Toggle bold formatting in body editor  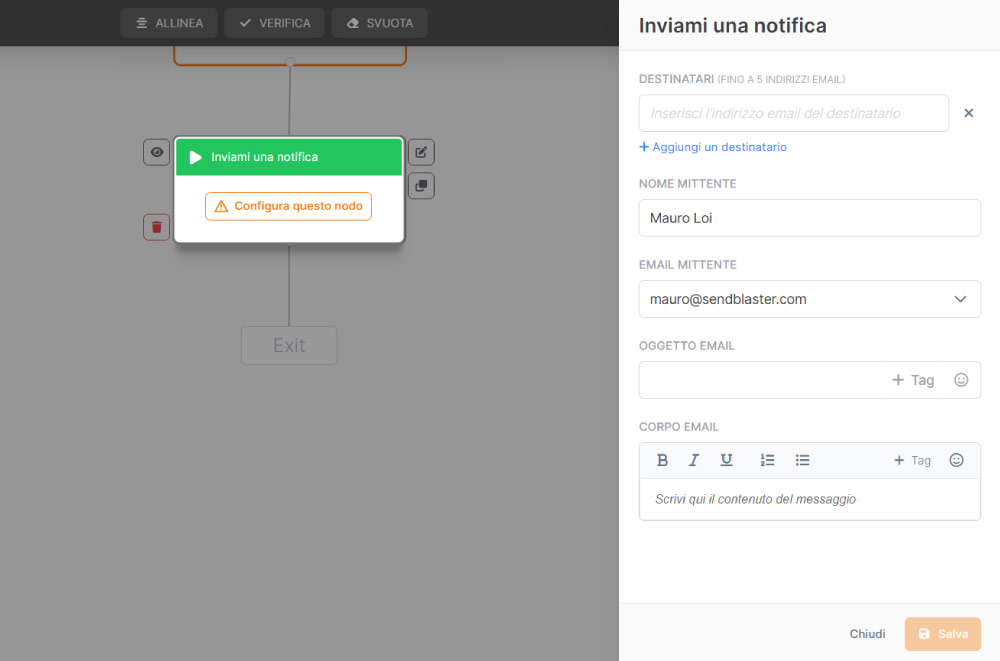[662, 461]
